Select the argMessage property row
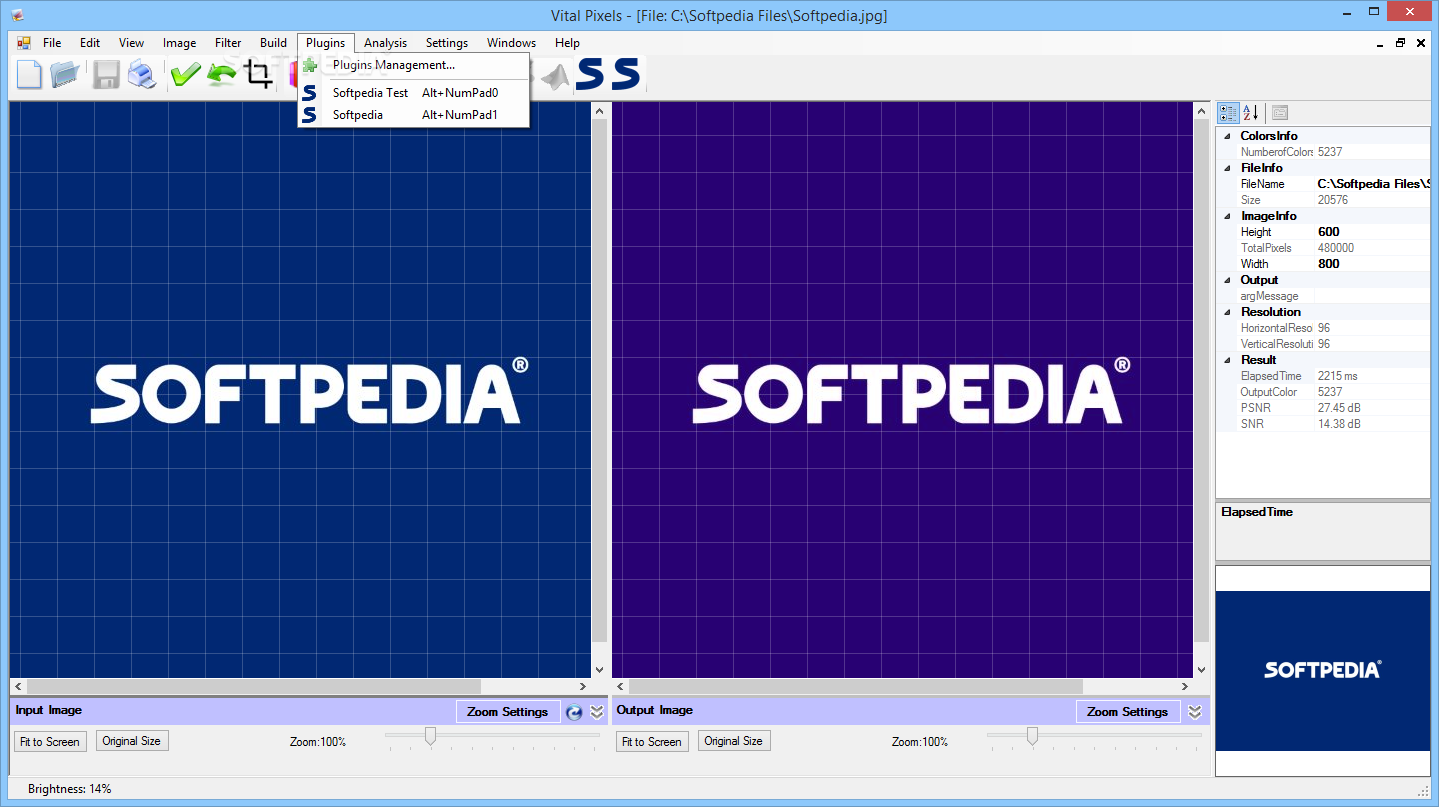Viewport: 1439px width, 807px height. click(x=1323, y=296)
